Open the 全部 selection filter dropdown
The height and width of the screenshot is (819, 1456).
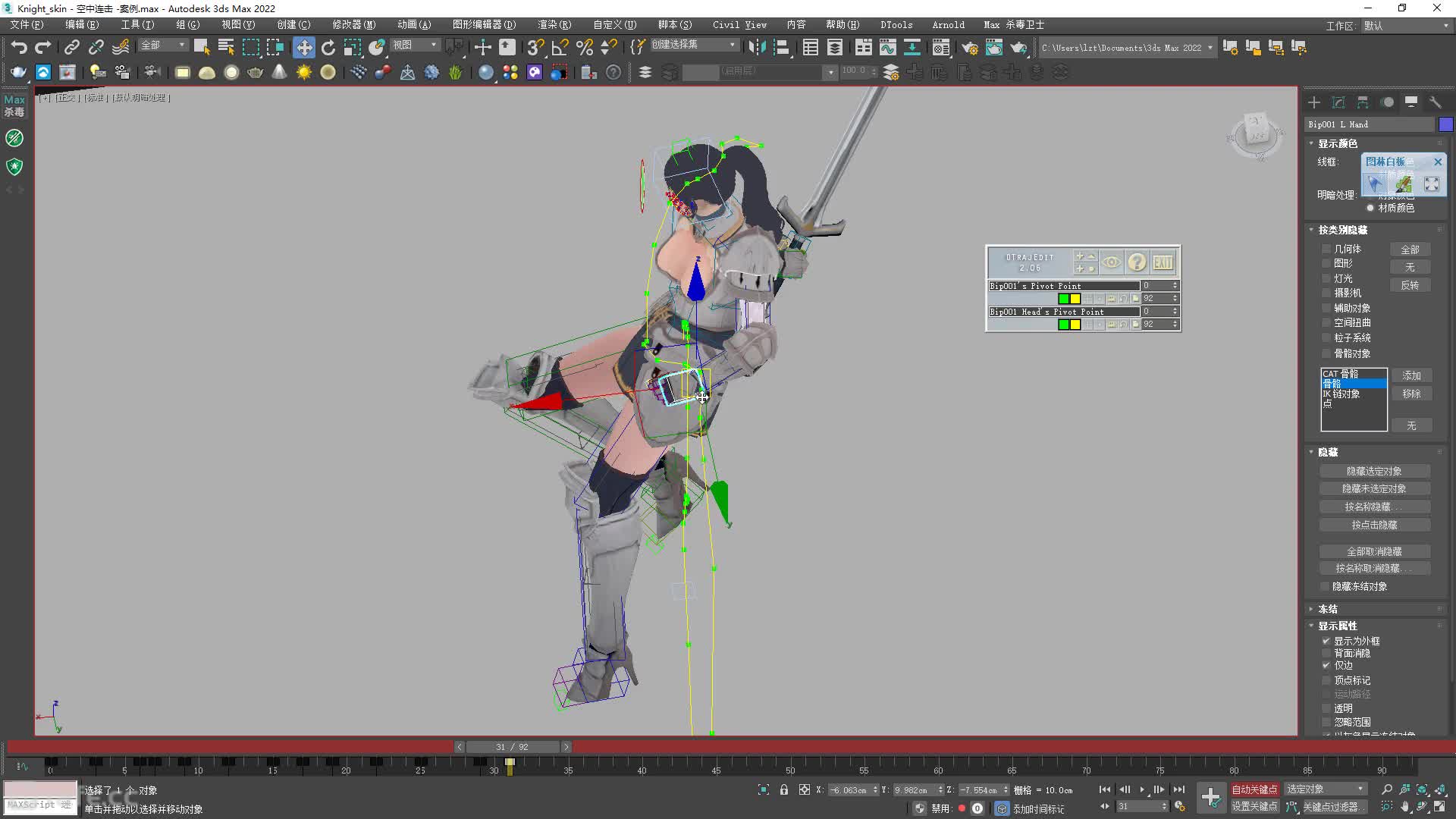coord(163,45)
